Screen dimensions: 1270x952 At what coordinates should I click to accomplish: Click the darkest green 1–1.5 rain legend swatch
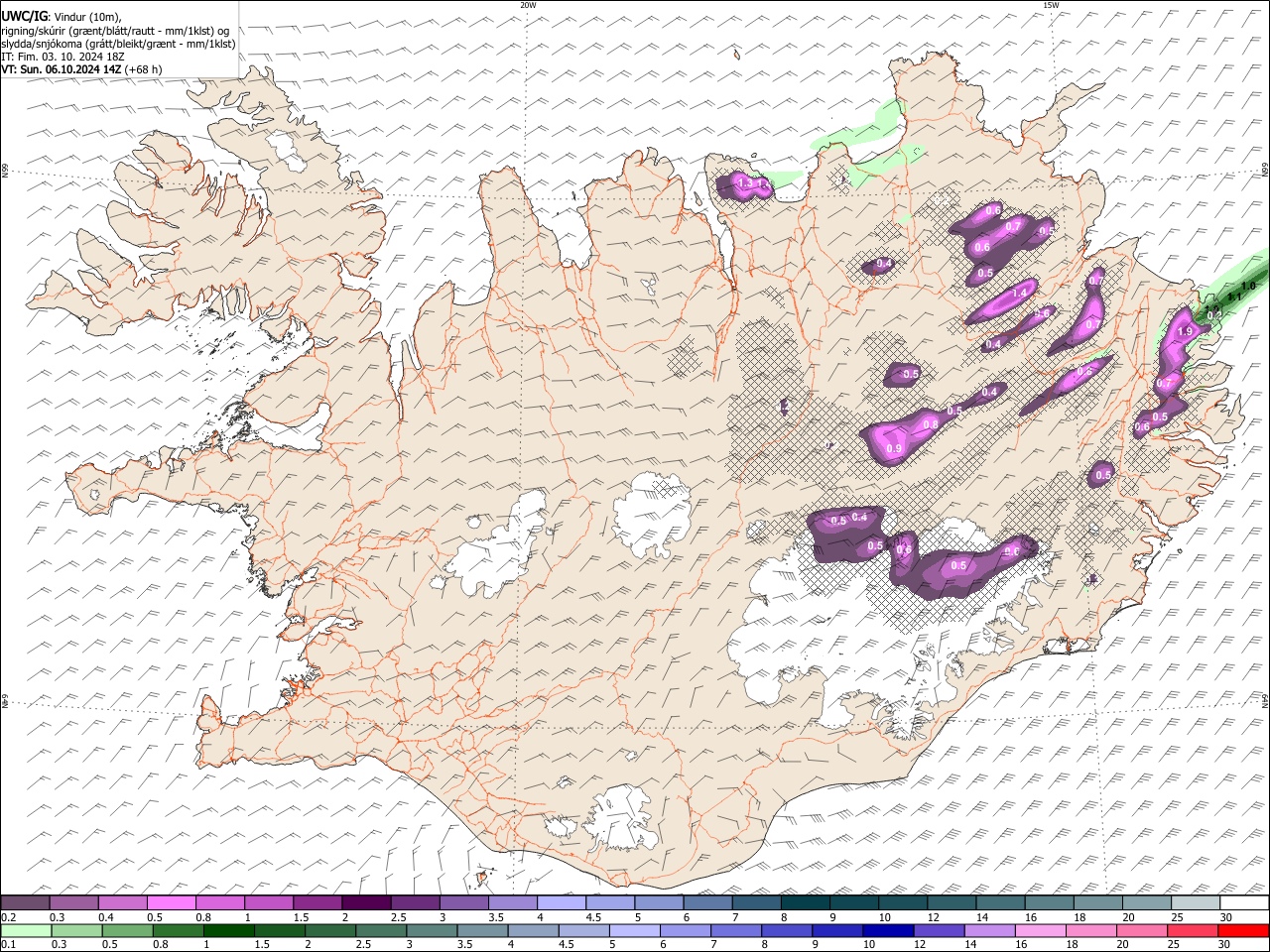coord(228,931)
